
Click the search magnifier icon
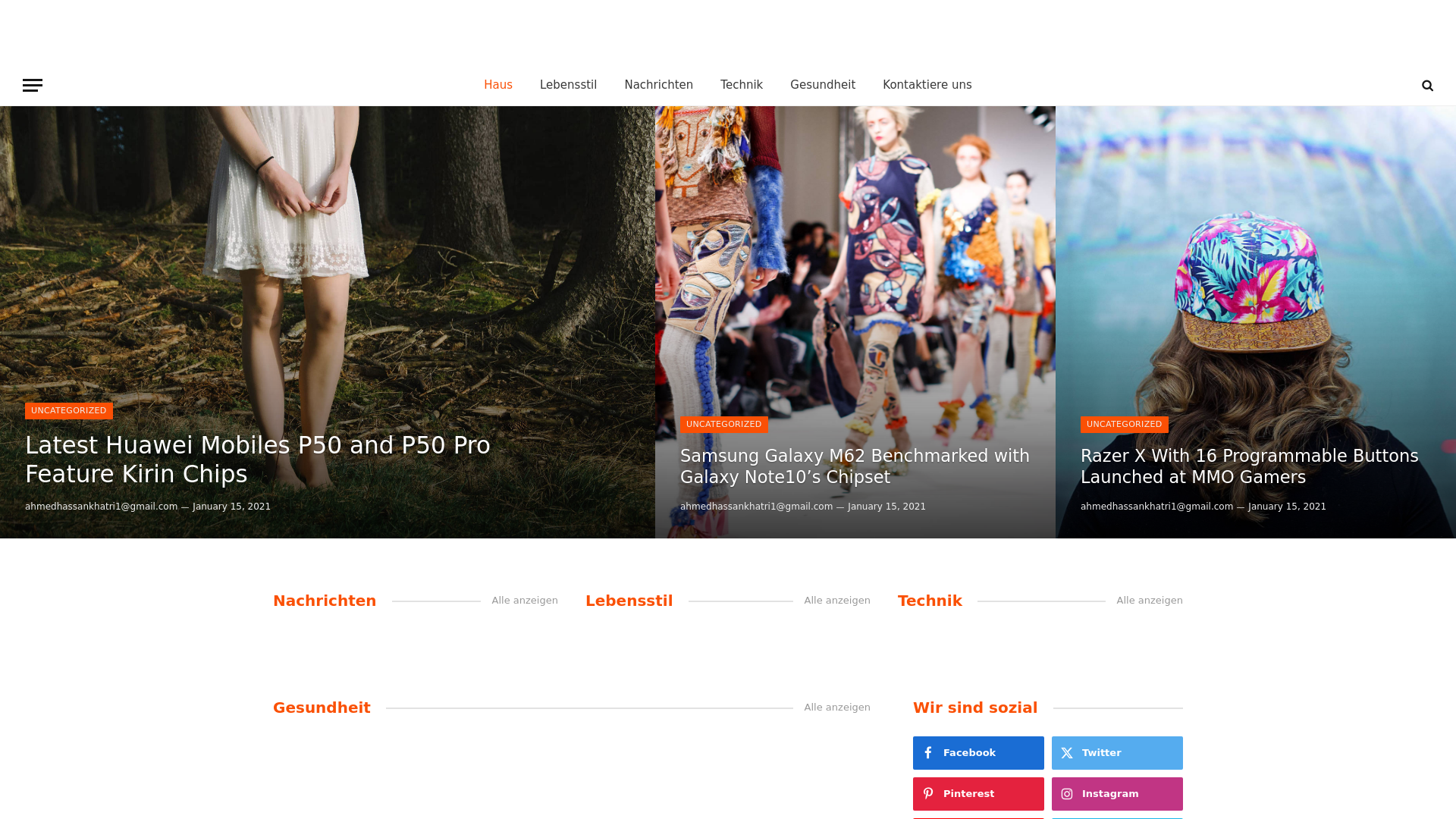tap(1427, 85)
